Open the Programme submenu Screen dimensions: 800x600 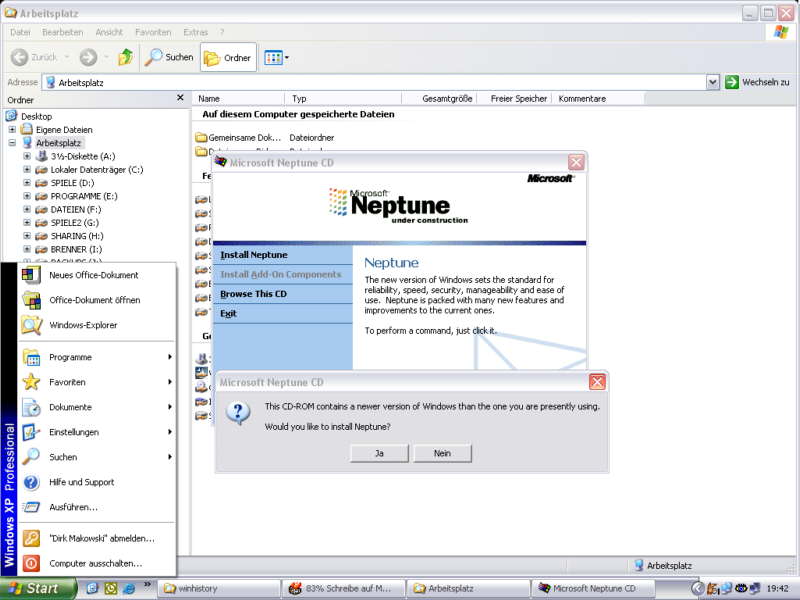[97, 357]
